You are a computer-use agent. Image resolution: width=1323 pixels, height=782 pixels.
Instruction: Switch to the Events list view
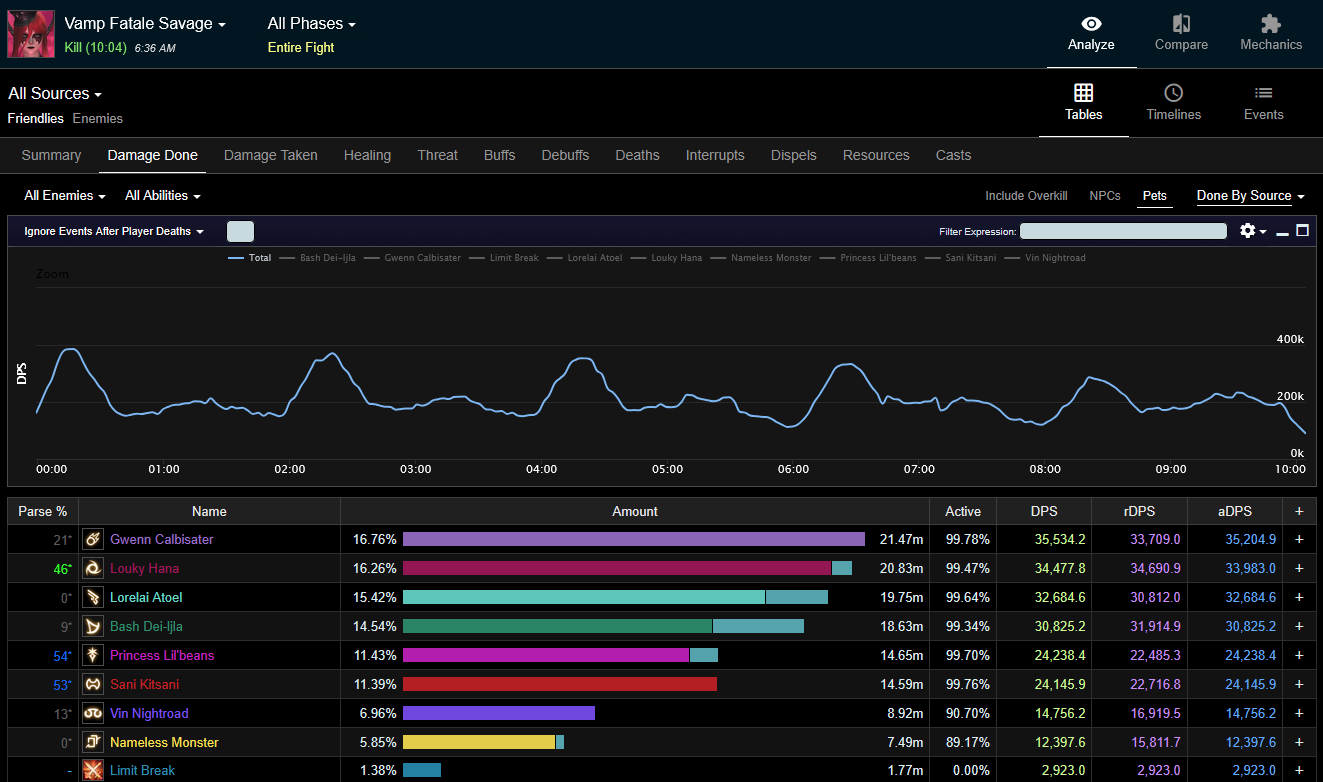tap(1264, 103)
